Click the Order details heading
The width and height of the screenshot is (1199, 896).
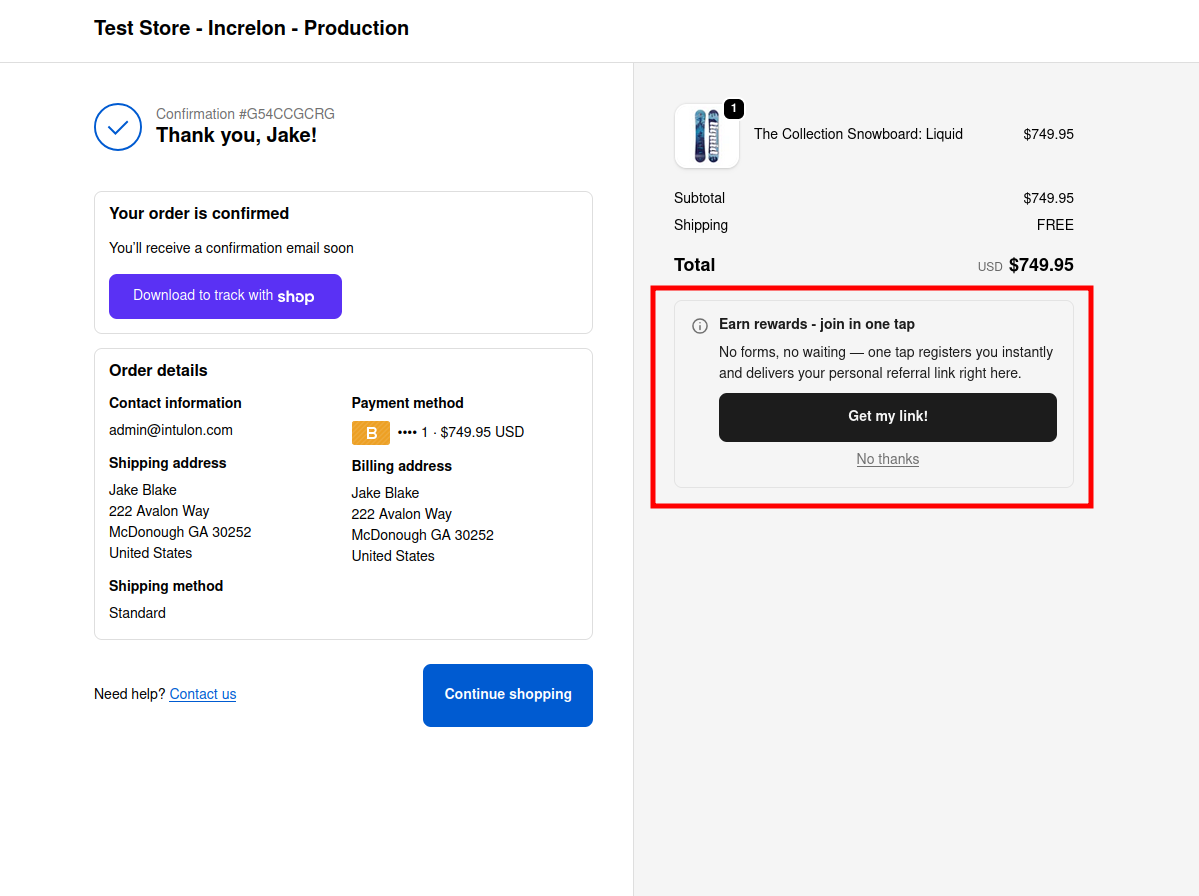tap(158, 370)
